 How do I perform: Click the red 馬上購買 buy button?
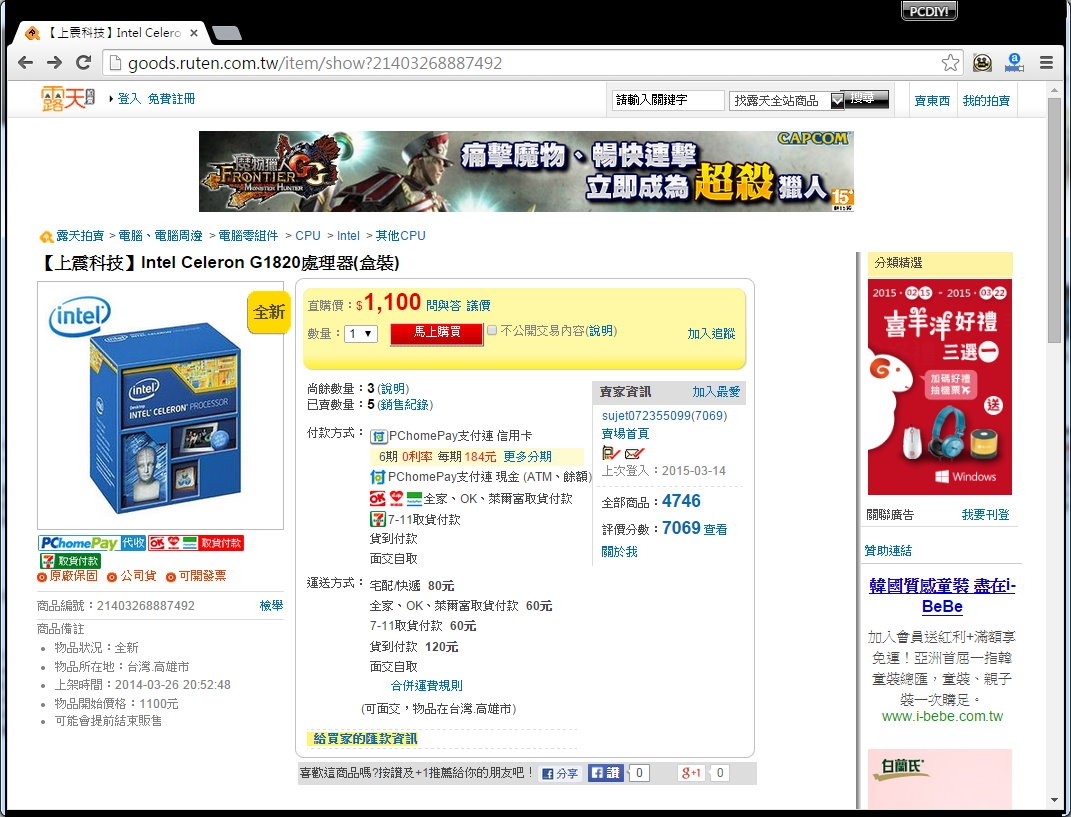tap(437, 333)
